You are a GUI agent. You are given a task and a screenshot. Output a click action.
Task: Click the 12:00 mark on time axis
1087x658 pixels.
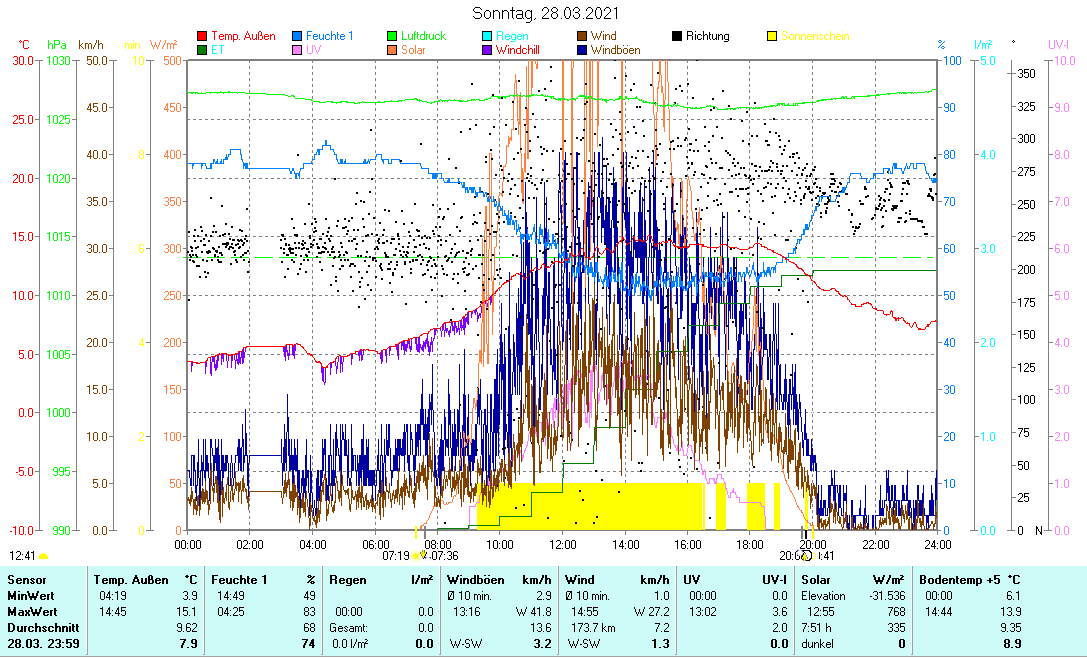[563, 544]
